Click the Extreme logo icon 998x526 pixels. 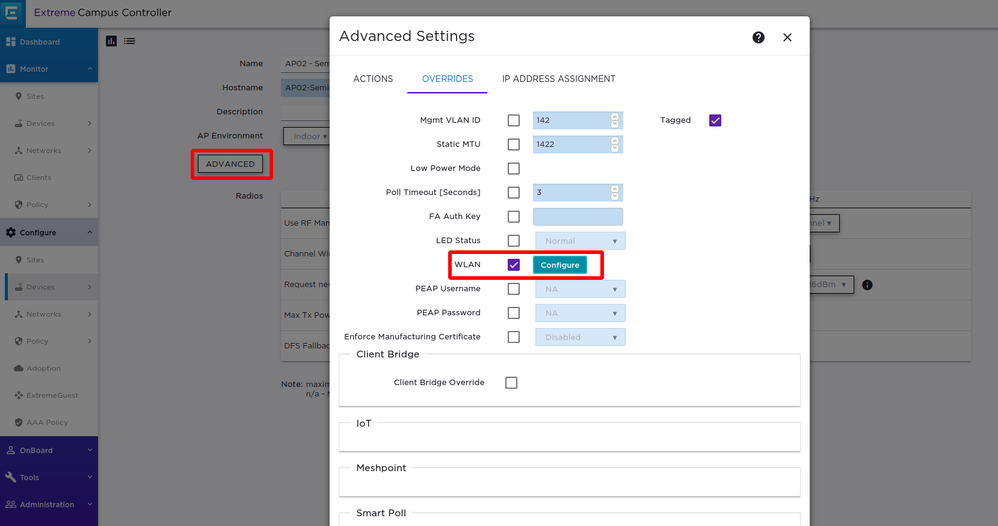[x=11, y=13]
